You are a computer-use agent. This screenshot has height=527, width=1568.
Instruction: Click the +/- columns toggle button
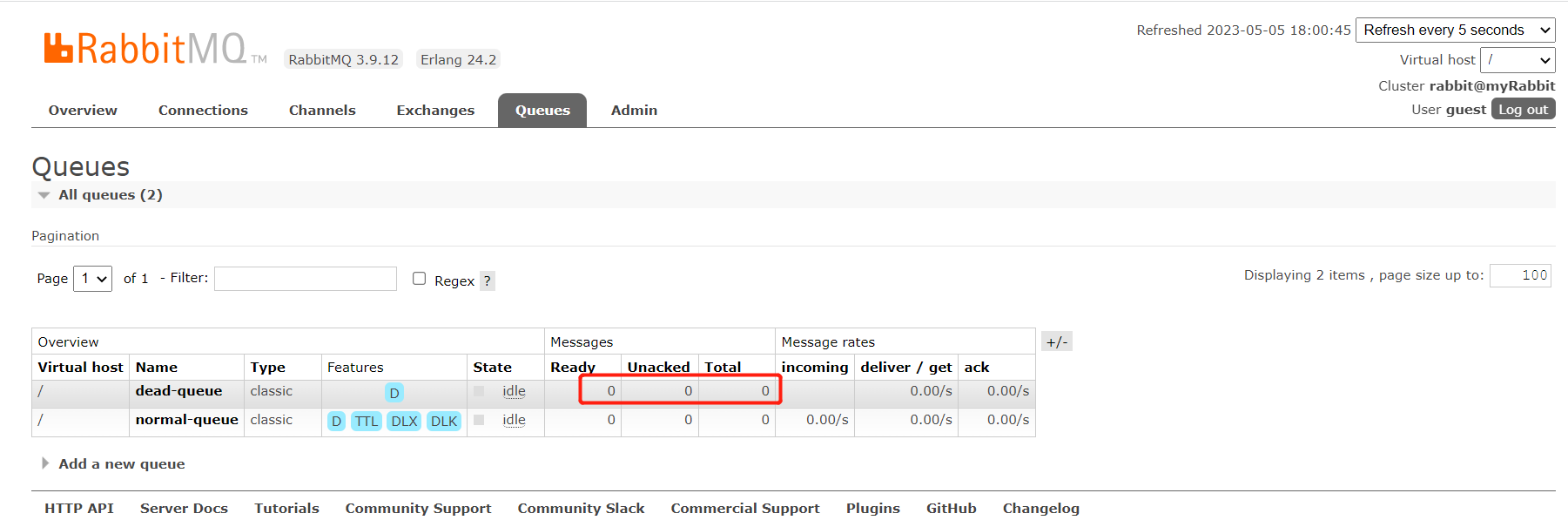(1057, 342)
